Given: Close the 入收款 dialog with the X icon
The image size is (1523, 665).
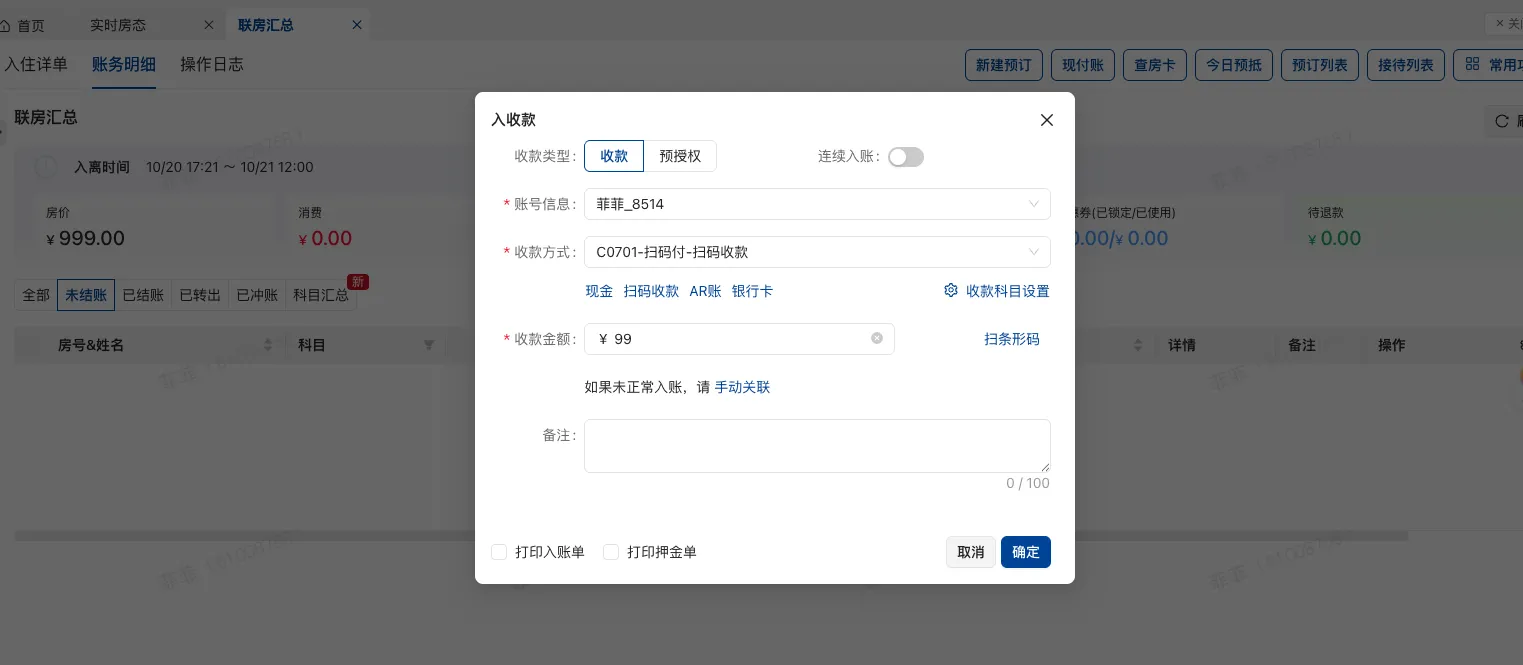Looking at the screenshot, I should click(1047, 120).
